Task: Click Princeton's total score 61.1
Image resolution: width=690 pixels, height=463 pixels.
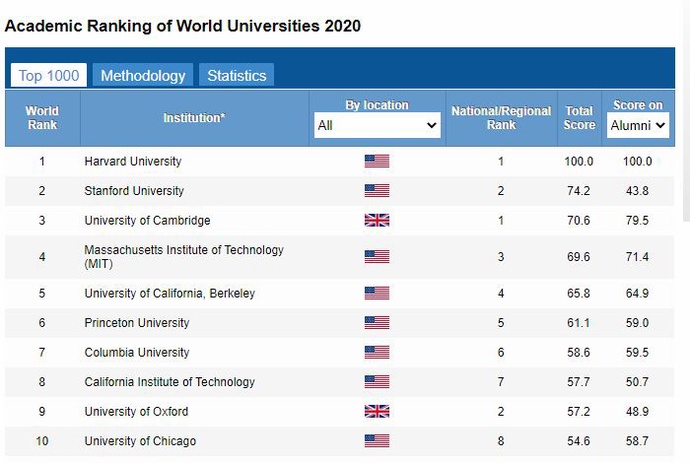Action: [579, 323]
